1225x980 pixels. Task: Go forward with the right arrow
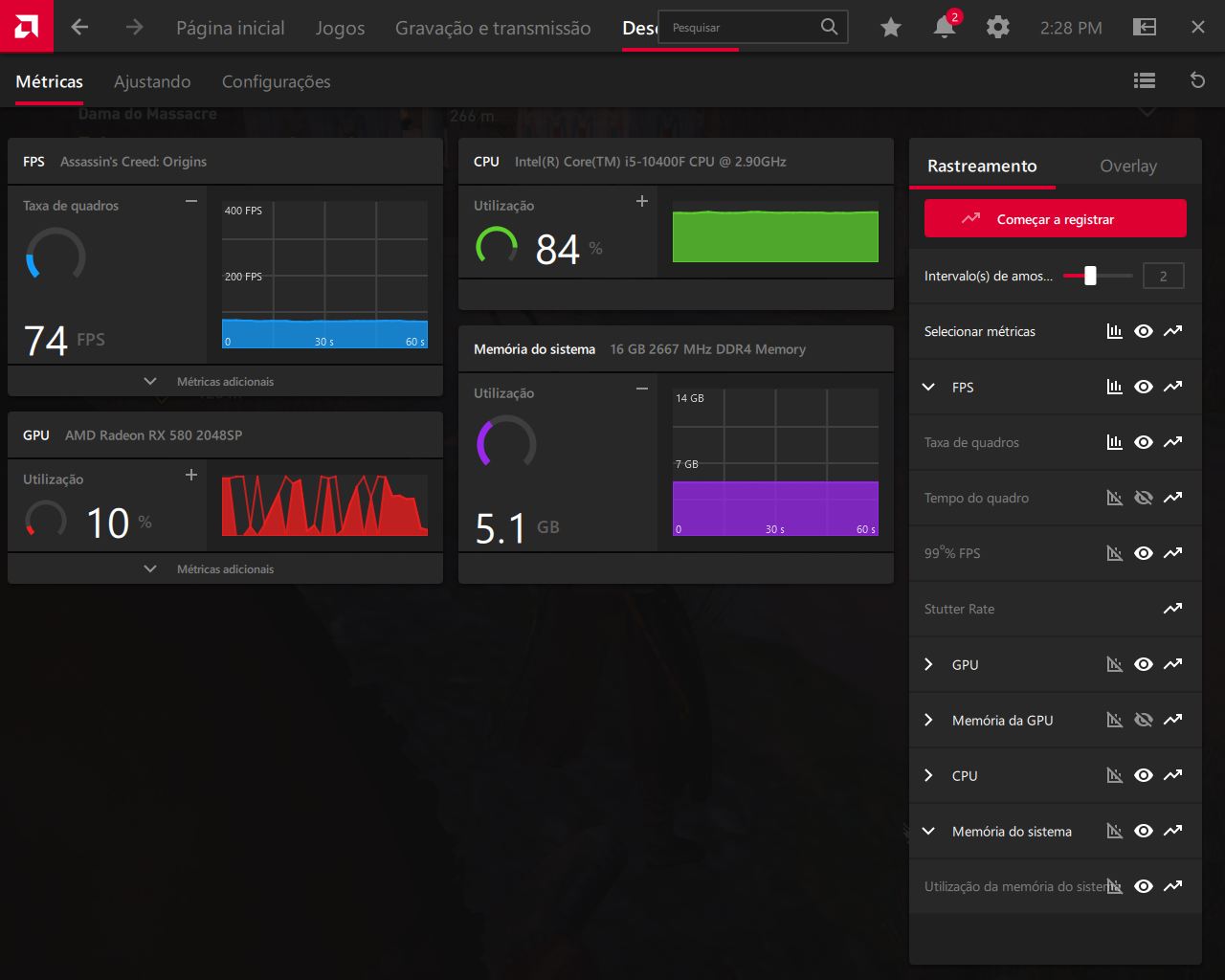click(x=134, y=27)
